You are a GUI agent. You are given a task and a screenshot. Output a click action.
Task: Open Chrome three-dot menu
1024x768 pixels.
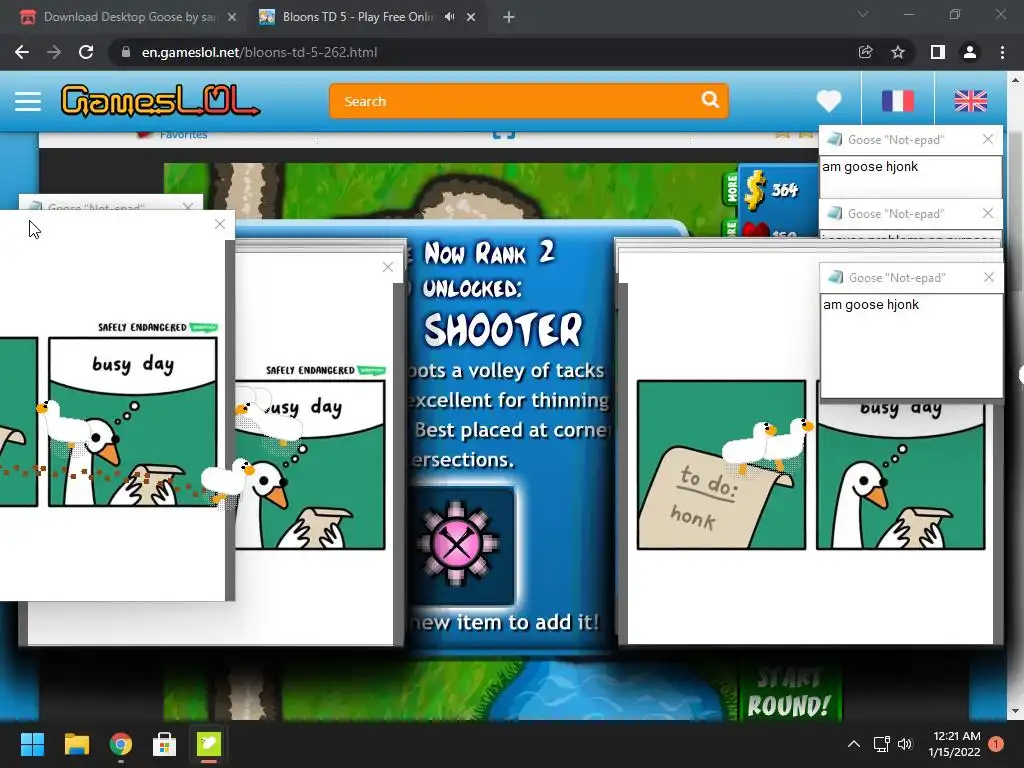click(x=1002, y=52)
